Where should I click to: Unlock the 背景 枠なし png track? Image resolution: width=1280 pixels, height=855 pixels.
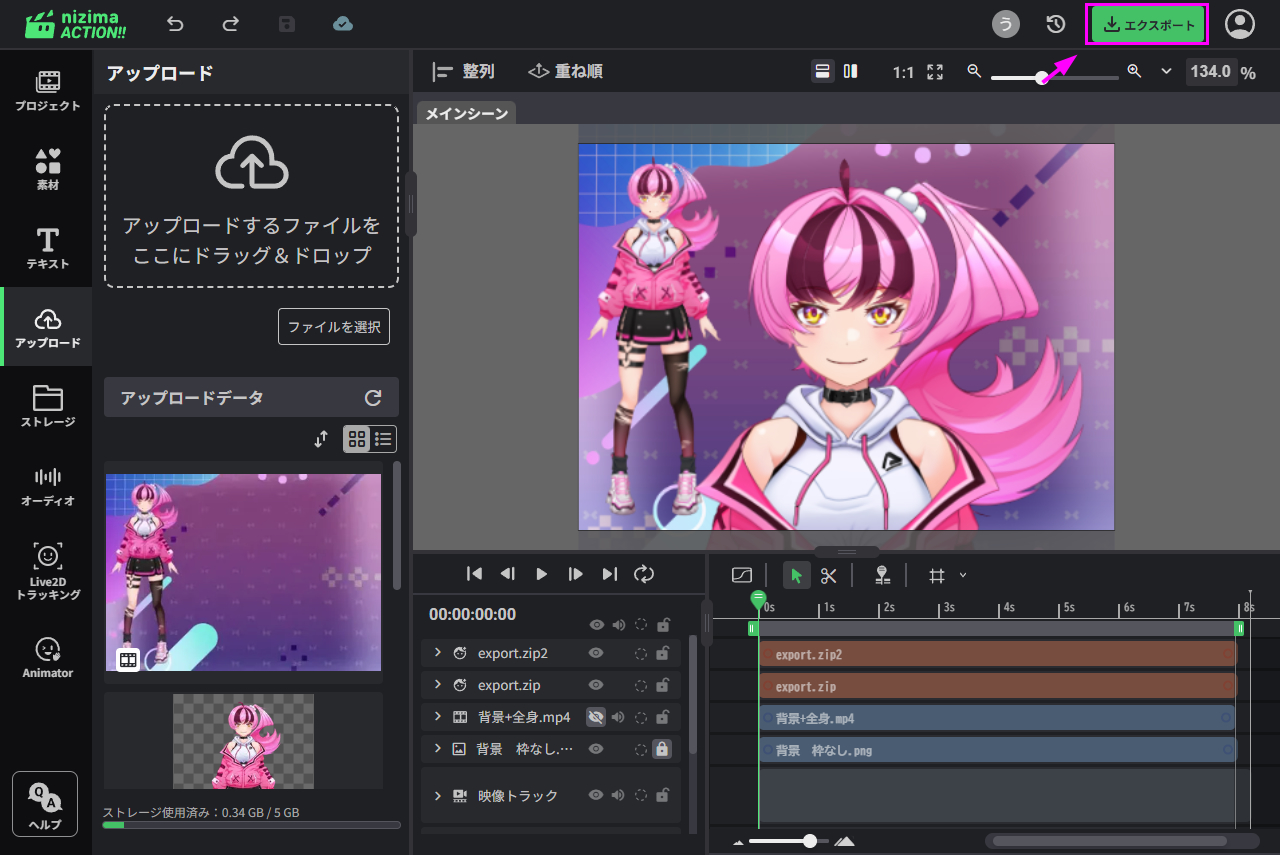[x=662, y=748]
